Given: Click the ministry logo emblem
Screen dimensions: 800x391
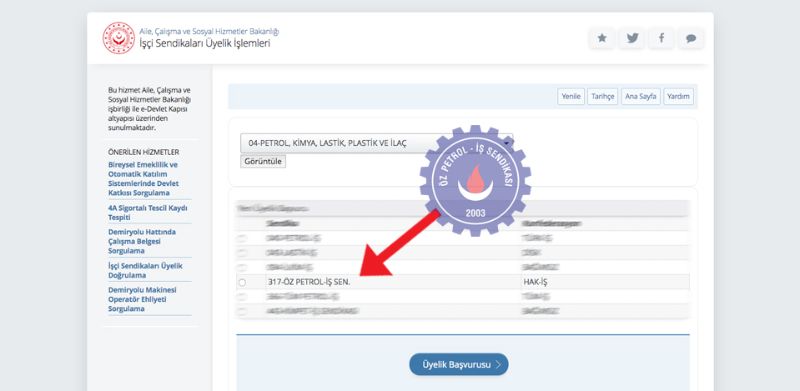Looking at the screenshot, I should [x=118, y=38].
